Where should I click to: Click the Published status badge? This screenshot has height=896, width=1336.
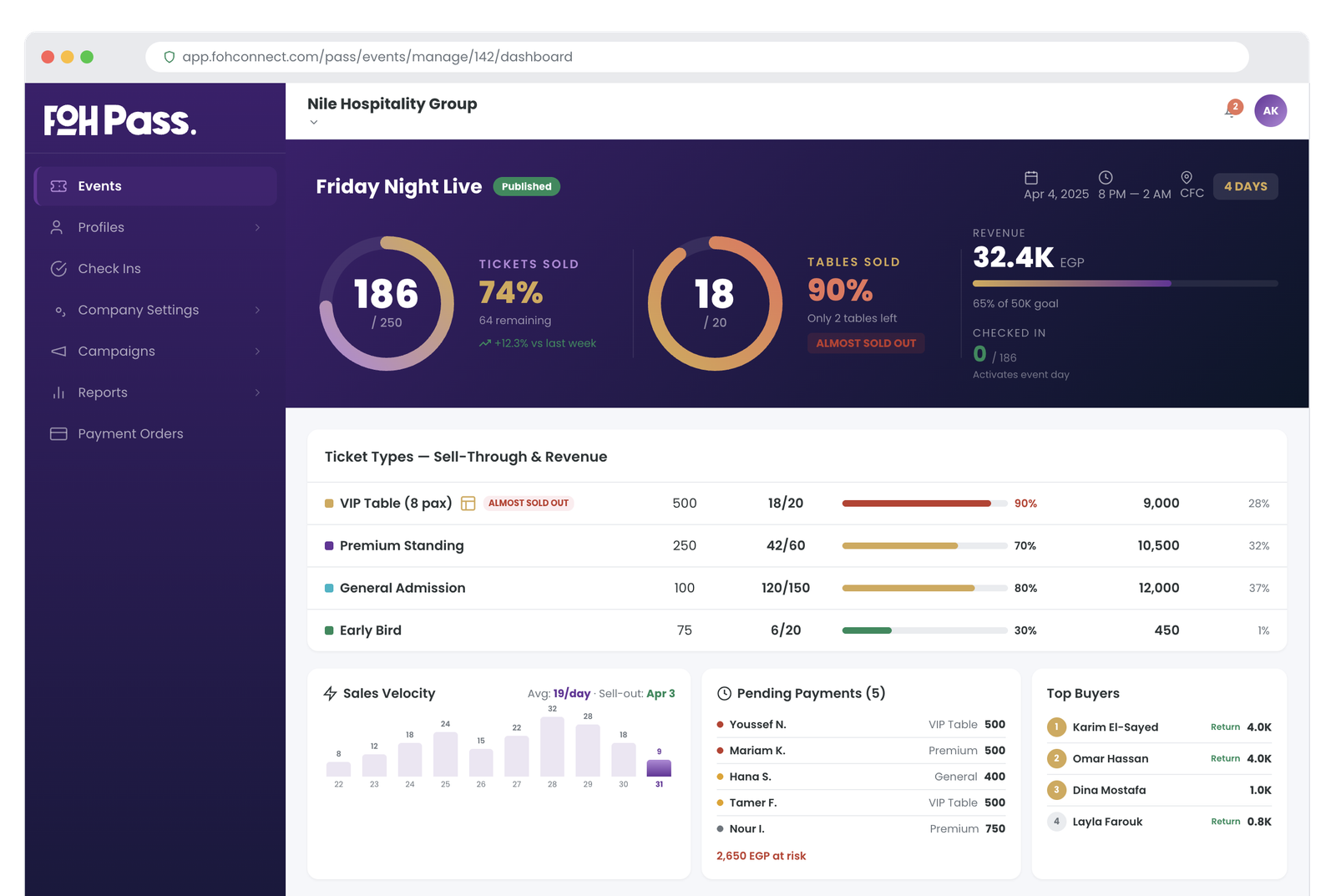(x=526, y=186)
